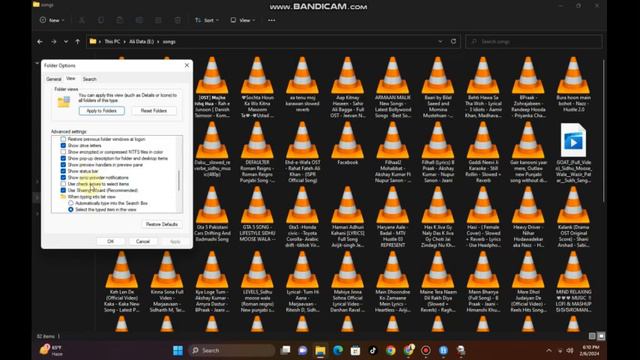
Task: Click the Restore Defaults button
Action: point(162,224)
